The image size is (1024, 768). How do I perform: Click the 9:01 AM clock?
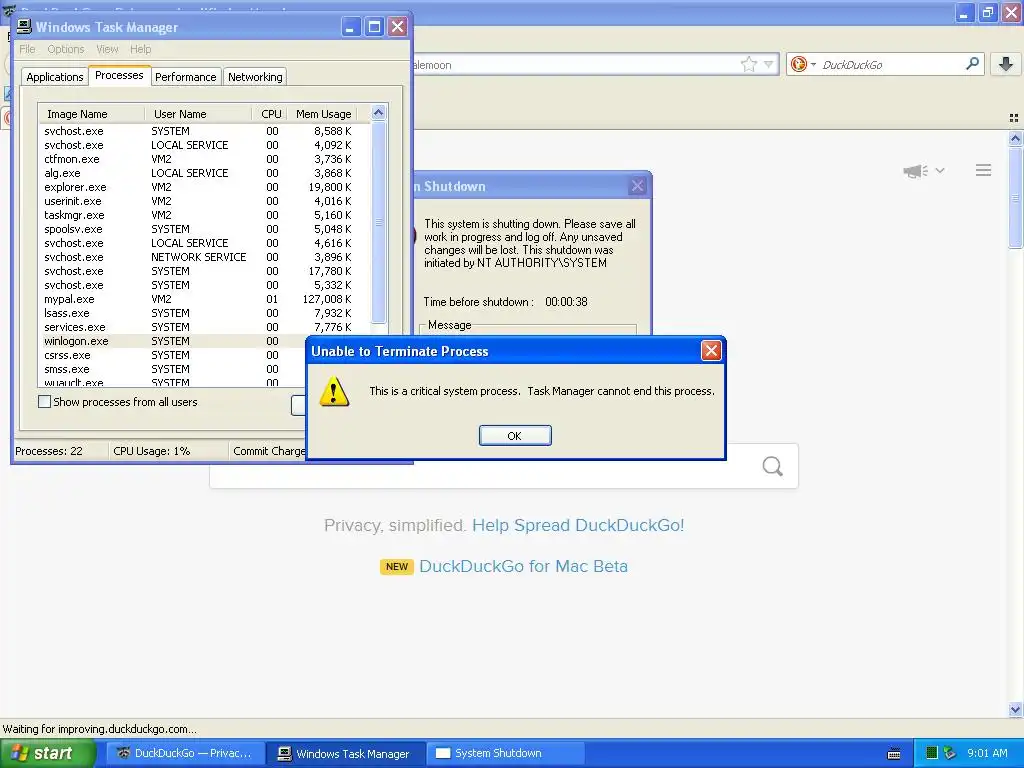point(987,753)
